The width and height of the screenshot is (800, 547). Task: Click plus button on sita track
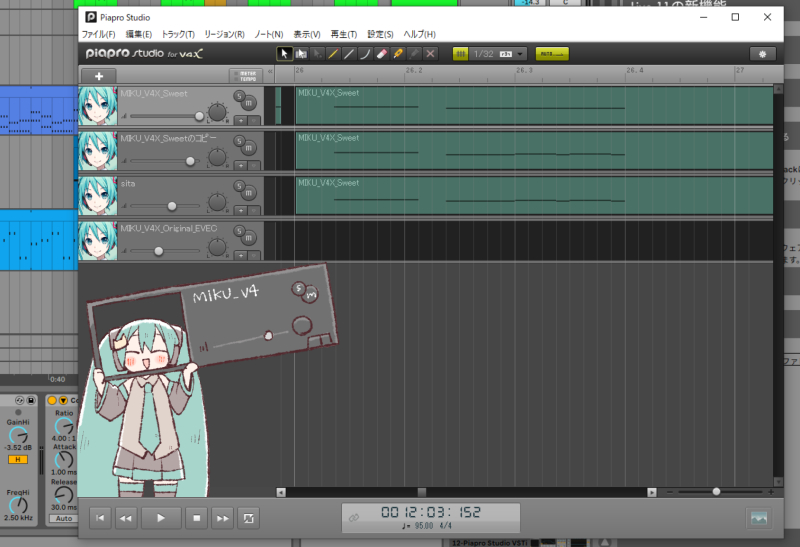coord(241,210)
